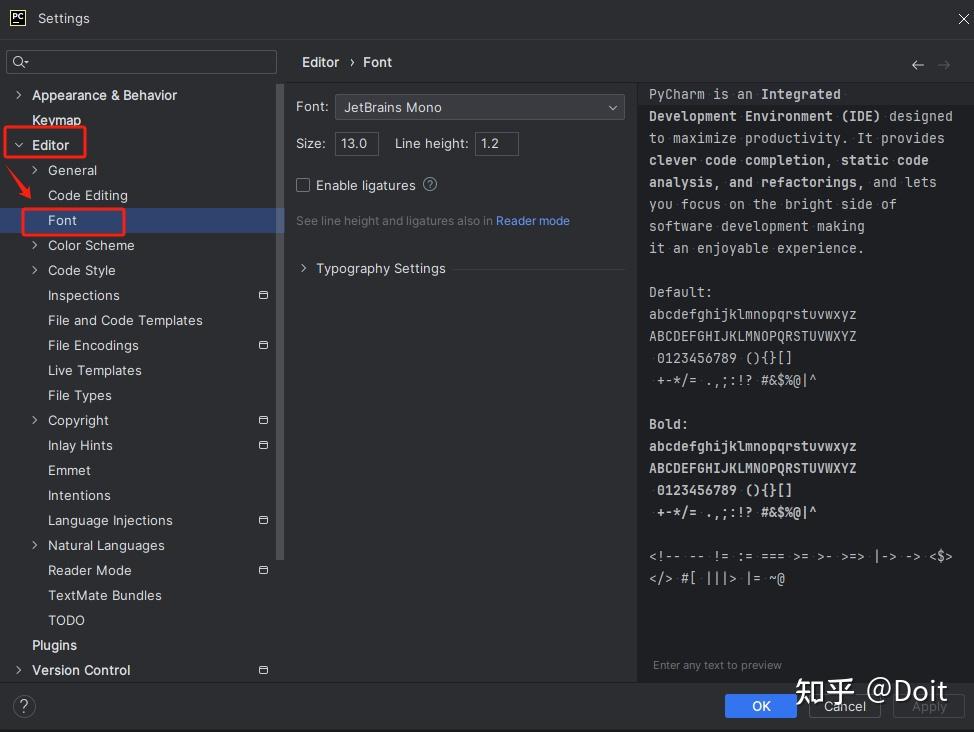This screenshot has width=974, height=732.
Task: Click the project-settings icon beside Reader Mode
Action: click(x=263, y=570)
